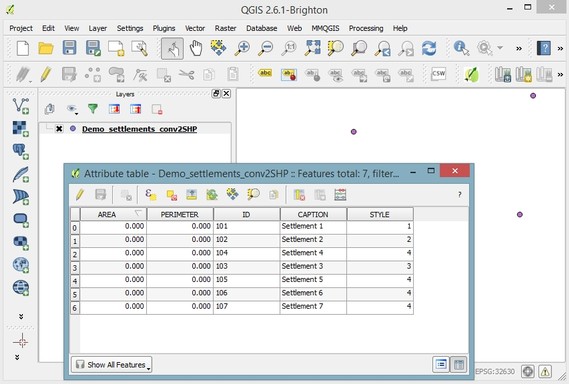This screenshot has height=384, width=569.
Task: Toggle CRS status button near EPSG:32630
Action: point(528,371)
